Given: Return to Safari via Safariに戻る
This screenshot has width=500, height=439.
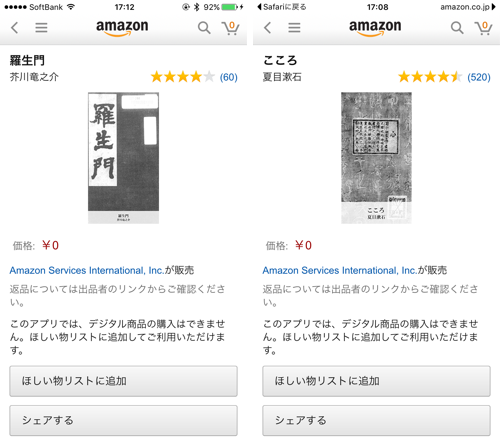Looking at the screenshot, I should pos(282,7).
